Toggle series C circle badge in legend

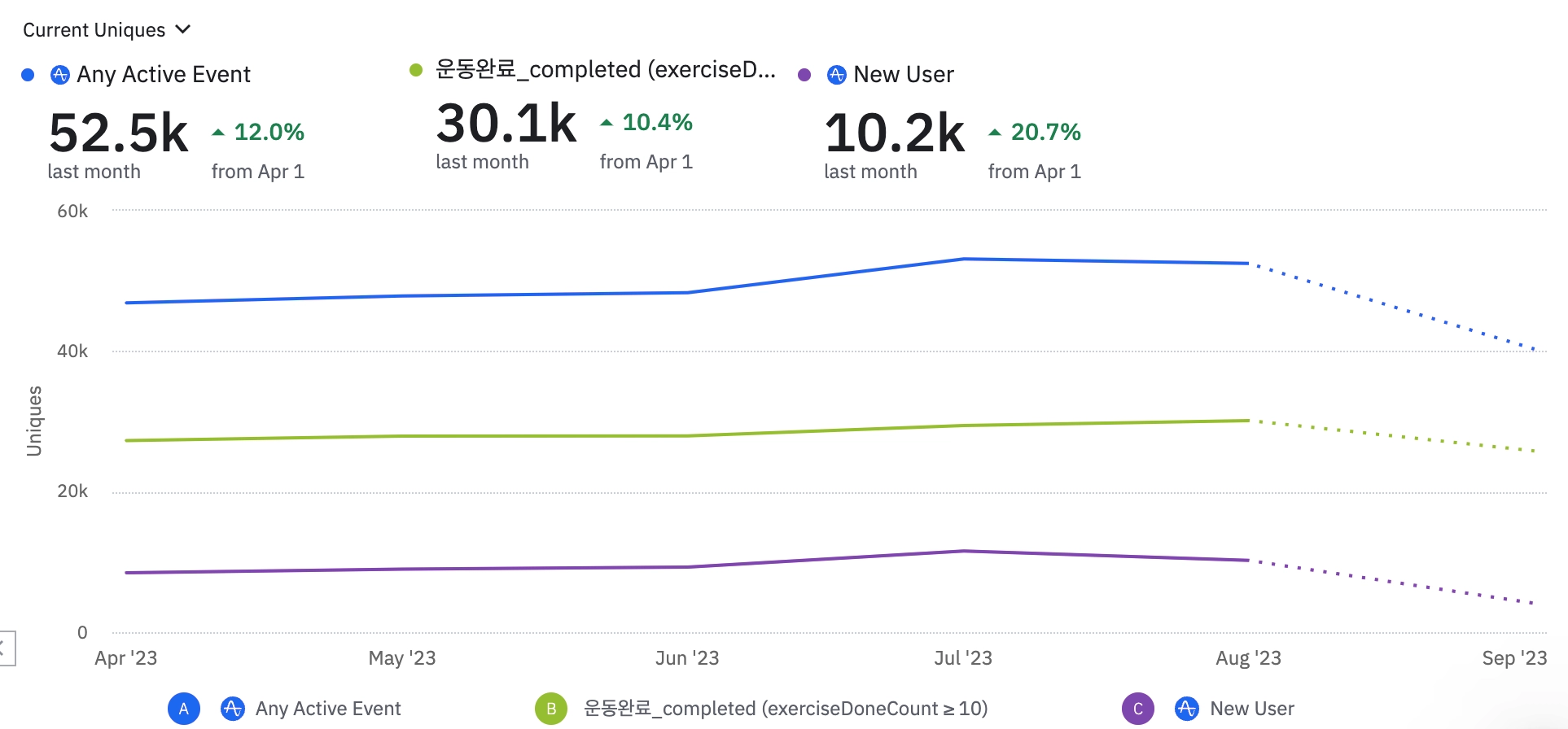click(x=1138, y=709)
